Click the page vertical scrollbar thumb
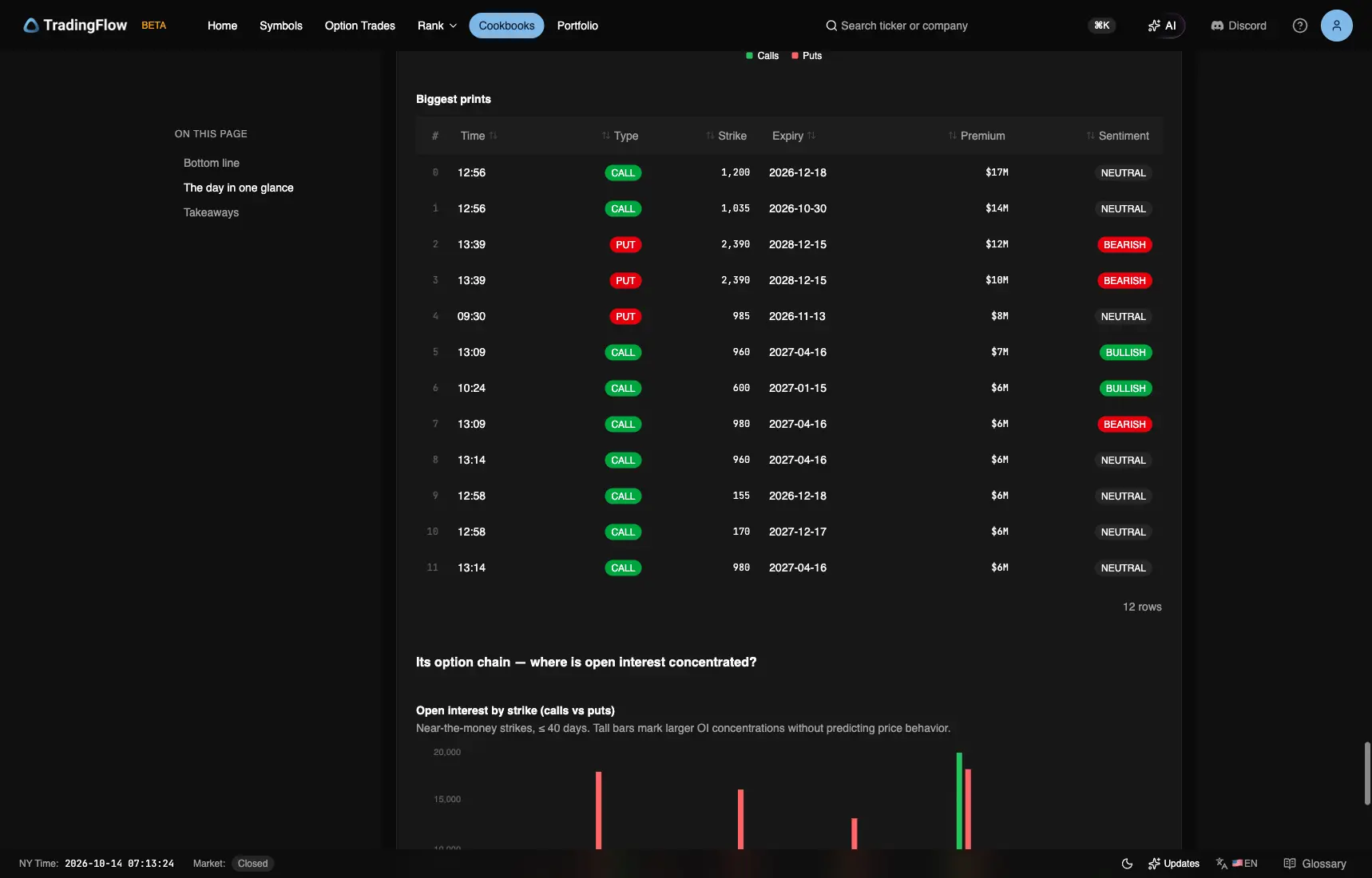 point(1367,773)
